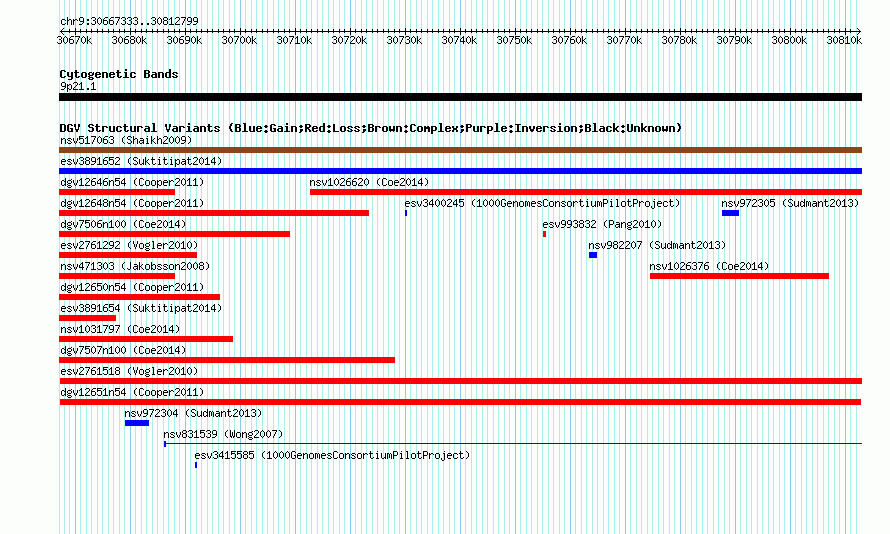
Task: Click dgv7506n100 (Coe2014) label
Action: (x=123, y=224)
